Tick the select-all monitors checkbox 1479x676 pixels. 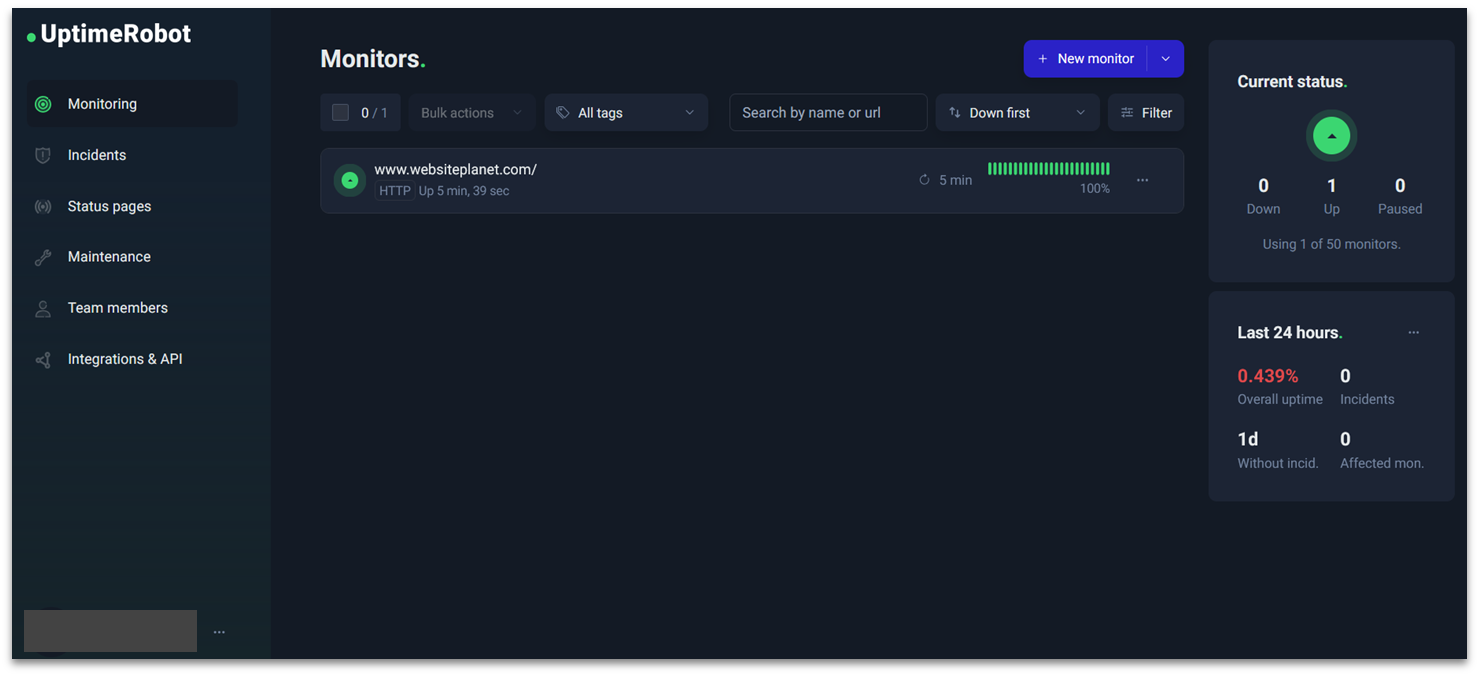point(340,112)
